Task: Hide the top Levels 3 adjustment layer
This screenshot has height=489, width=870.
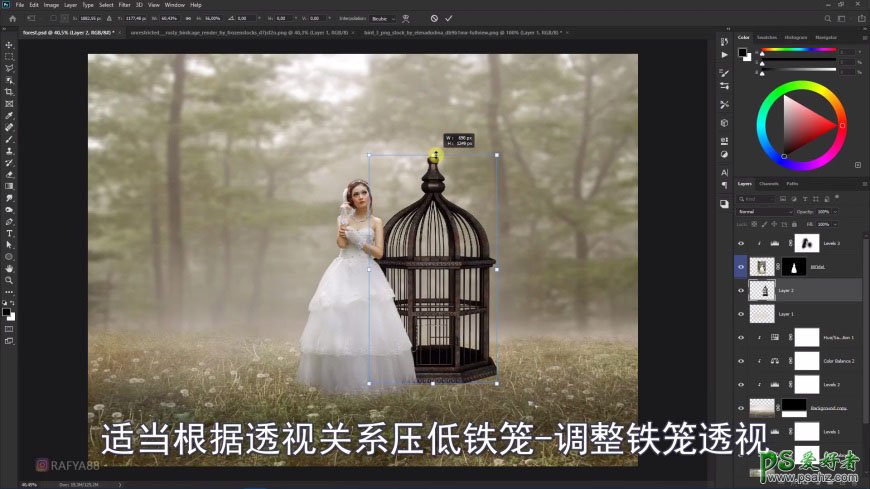Action: (741, 243)
